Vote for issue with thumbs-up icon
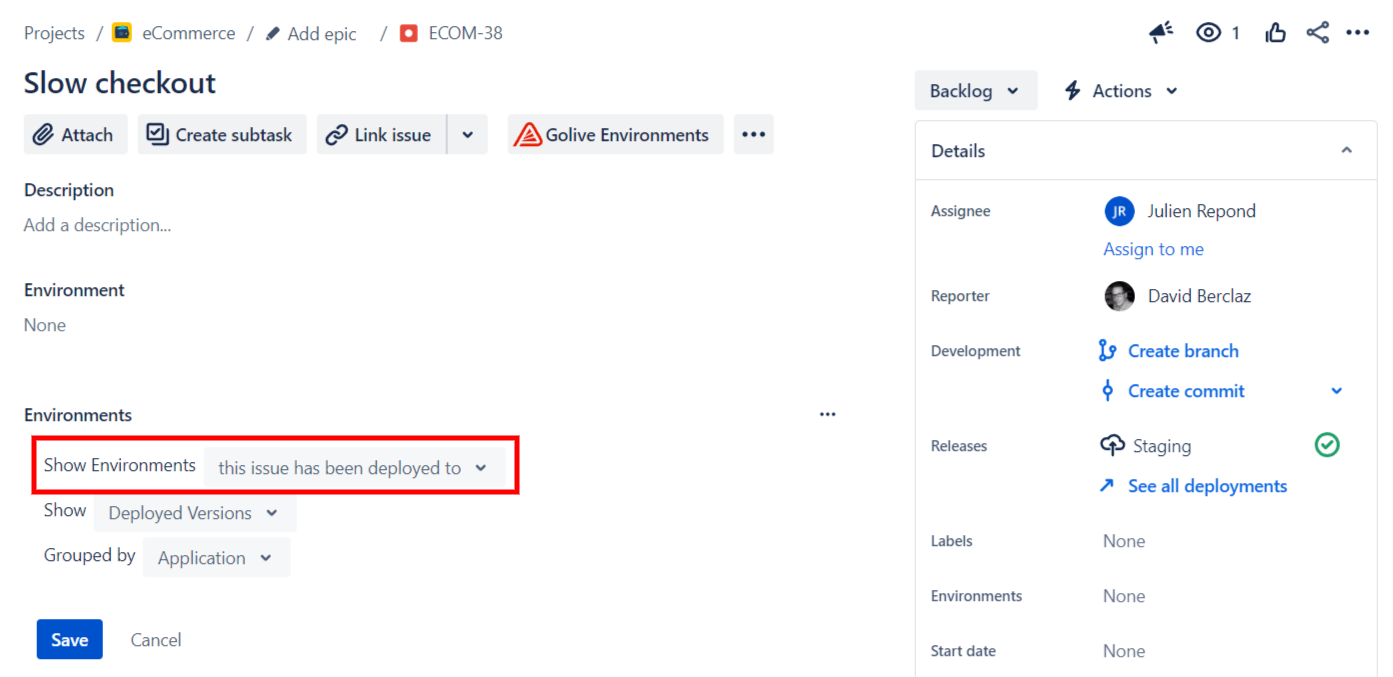 pyautogui.click(x=1275, y=33)
